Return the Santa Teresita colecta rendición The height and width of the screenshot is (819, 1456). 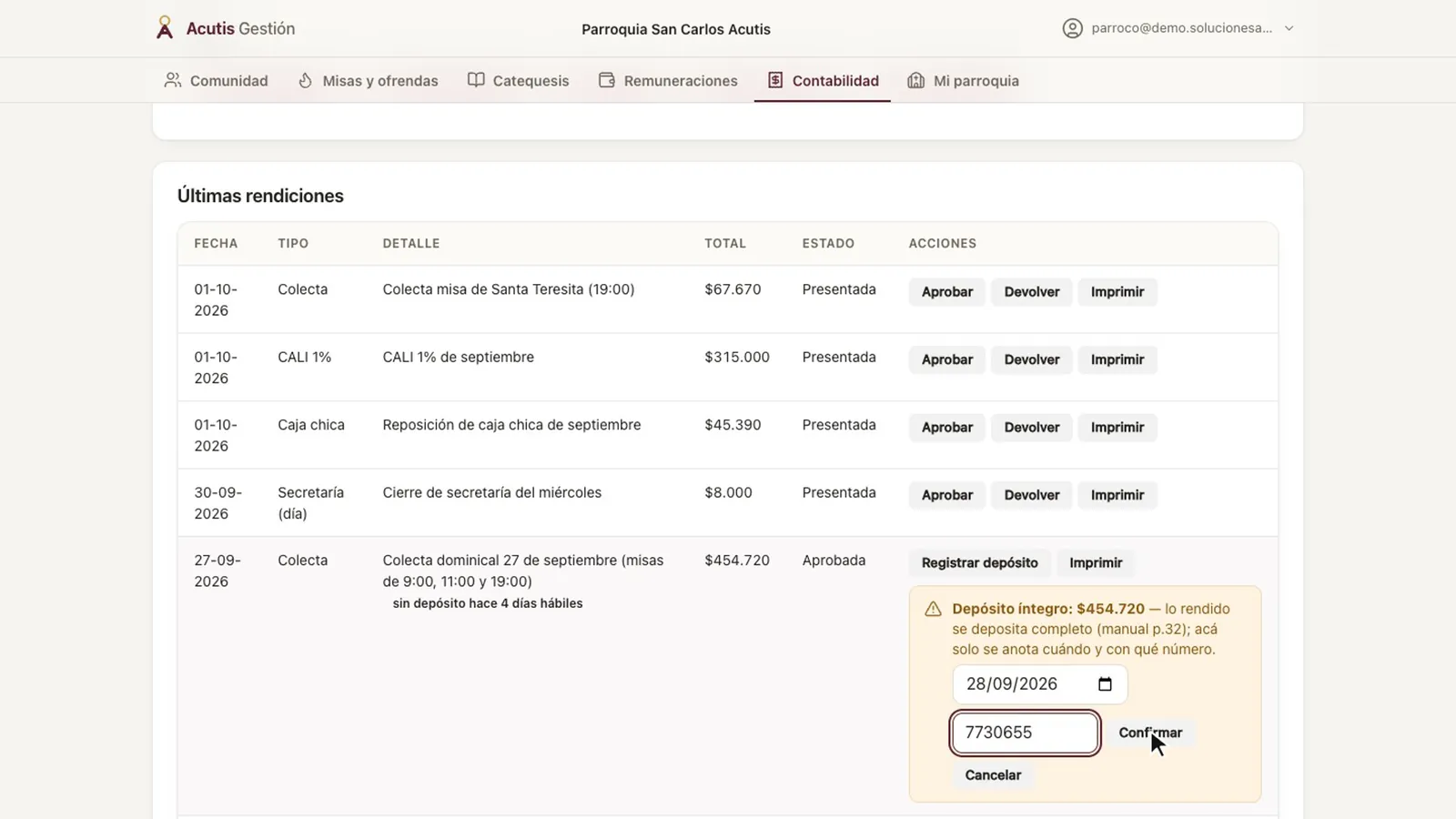coord(1031,292)
